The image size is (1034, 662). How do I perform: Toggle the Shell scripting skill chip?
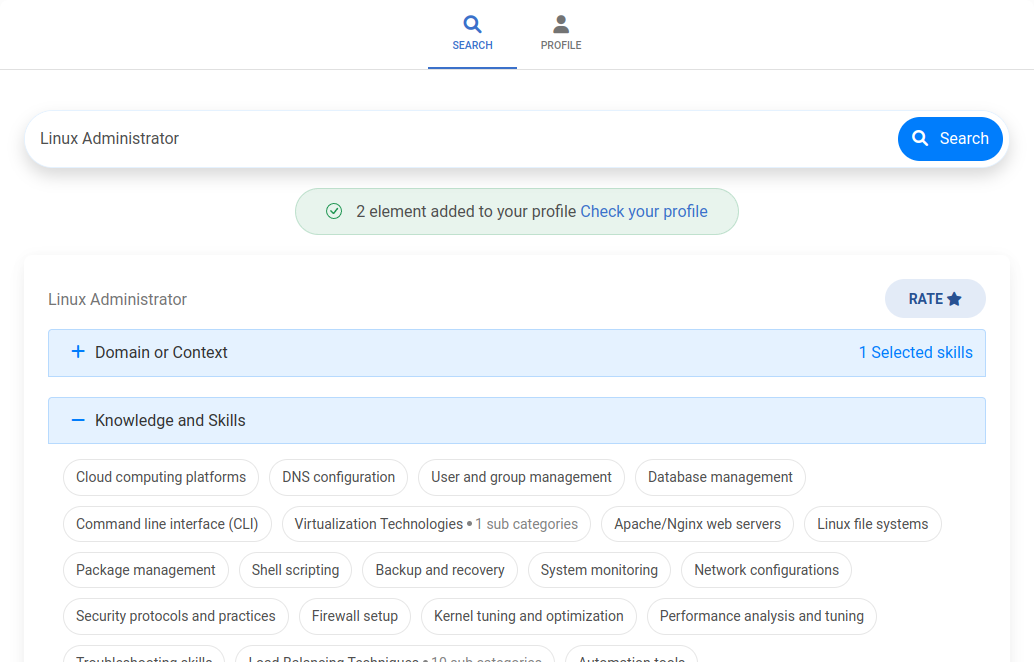pos(295,570)
